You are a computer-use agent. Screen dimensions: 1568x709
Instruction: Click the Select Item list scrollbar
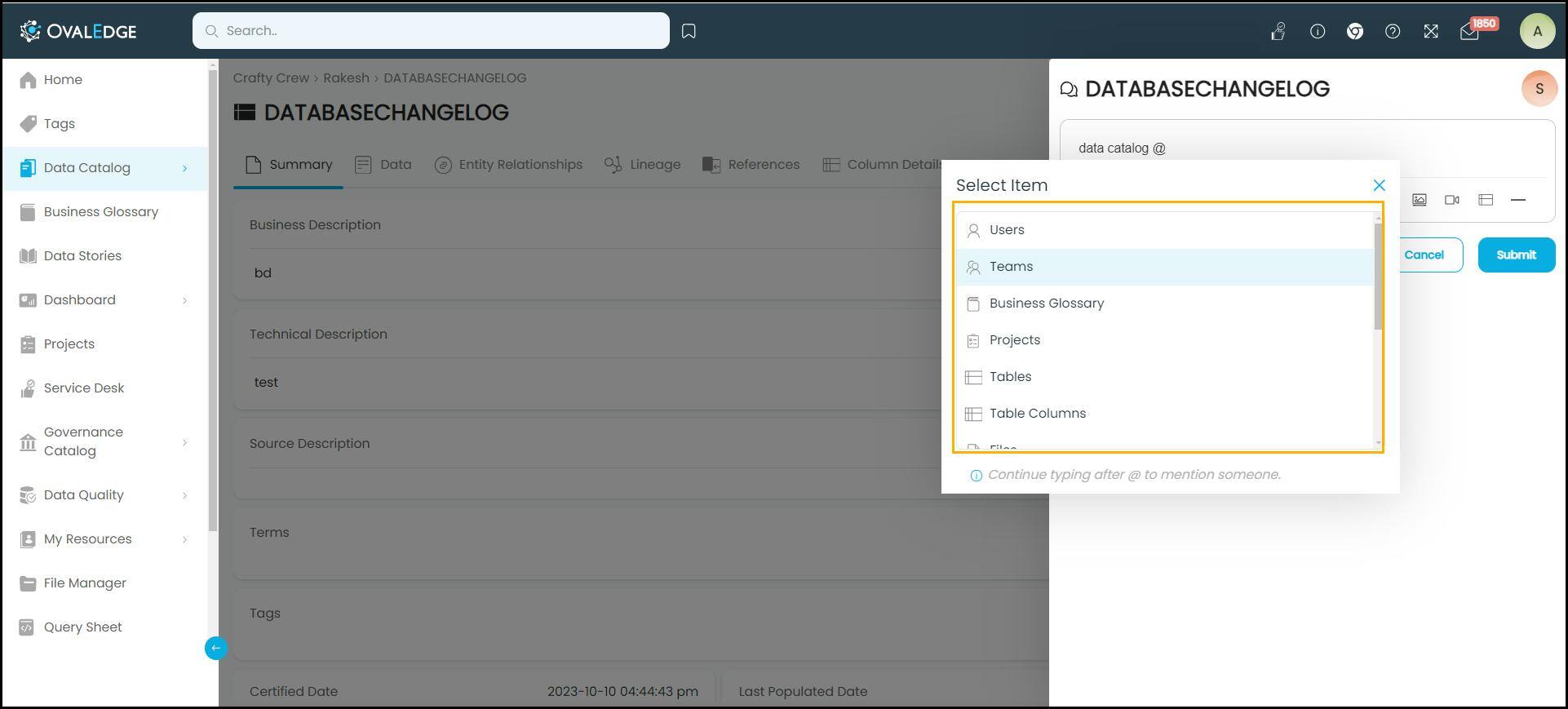pos(1378,277)
